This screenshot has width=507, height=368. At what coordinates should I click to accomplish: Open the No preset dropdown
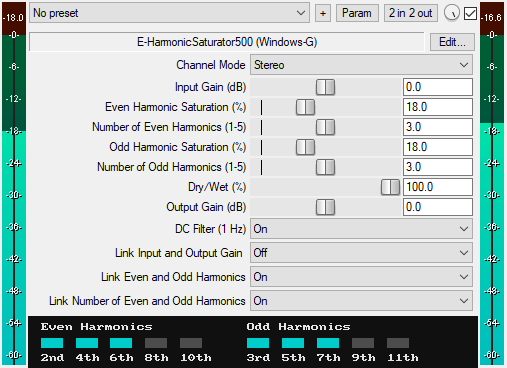(169, 13)
